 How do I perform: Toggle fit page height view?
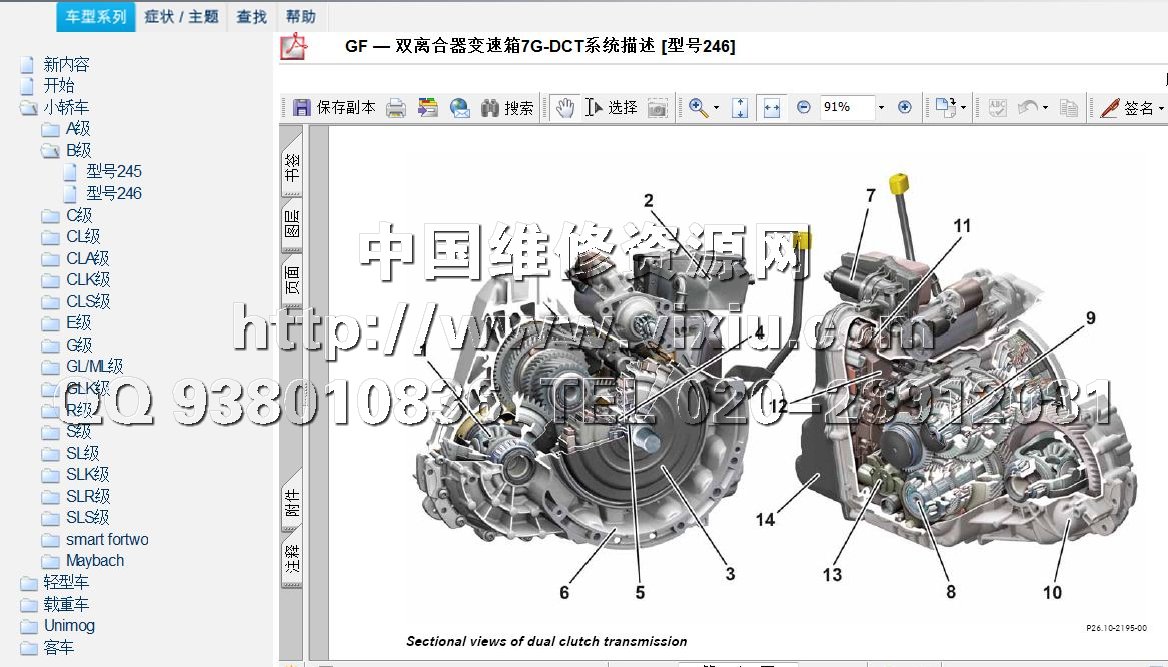740,108
